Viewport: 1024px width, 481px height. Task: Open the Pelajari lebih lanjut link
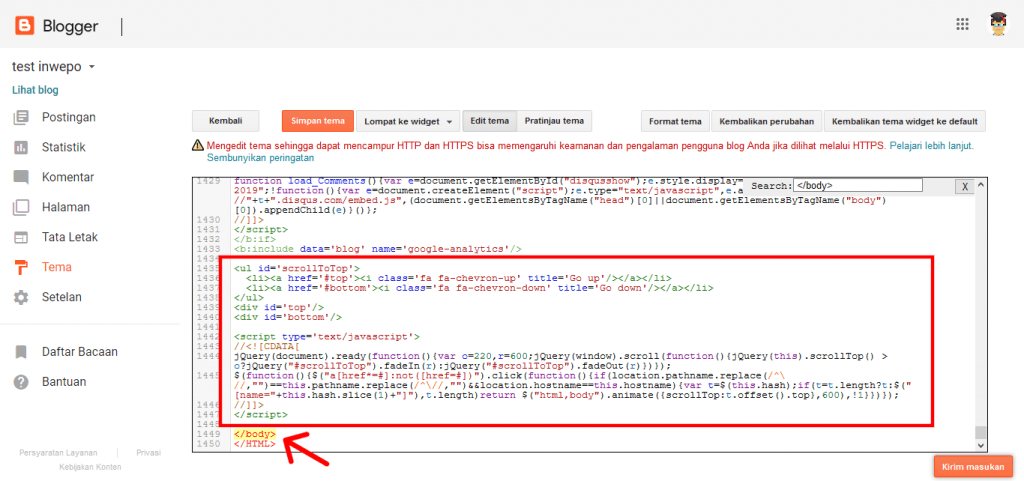931,146
